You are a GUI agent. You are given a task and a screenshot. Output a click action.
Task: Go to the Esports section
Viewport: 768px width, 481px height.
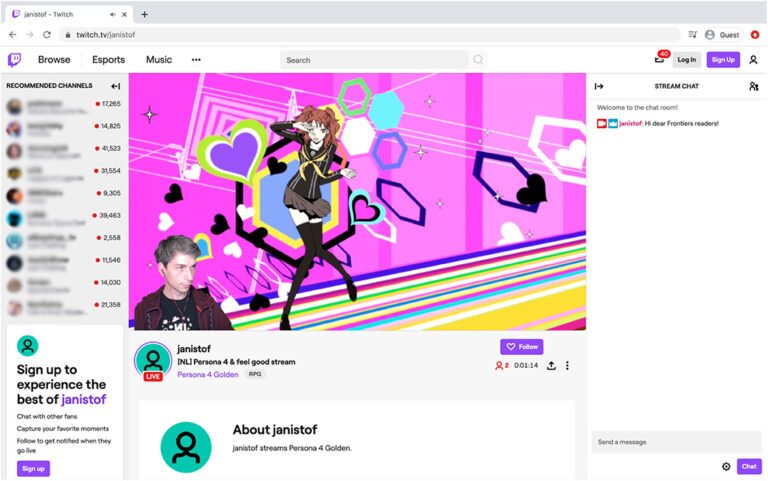[x=108, y=60]
